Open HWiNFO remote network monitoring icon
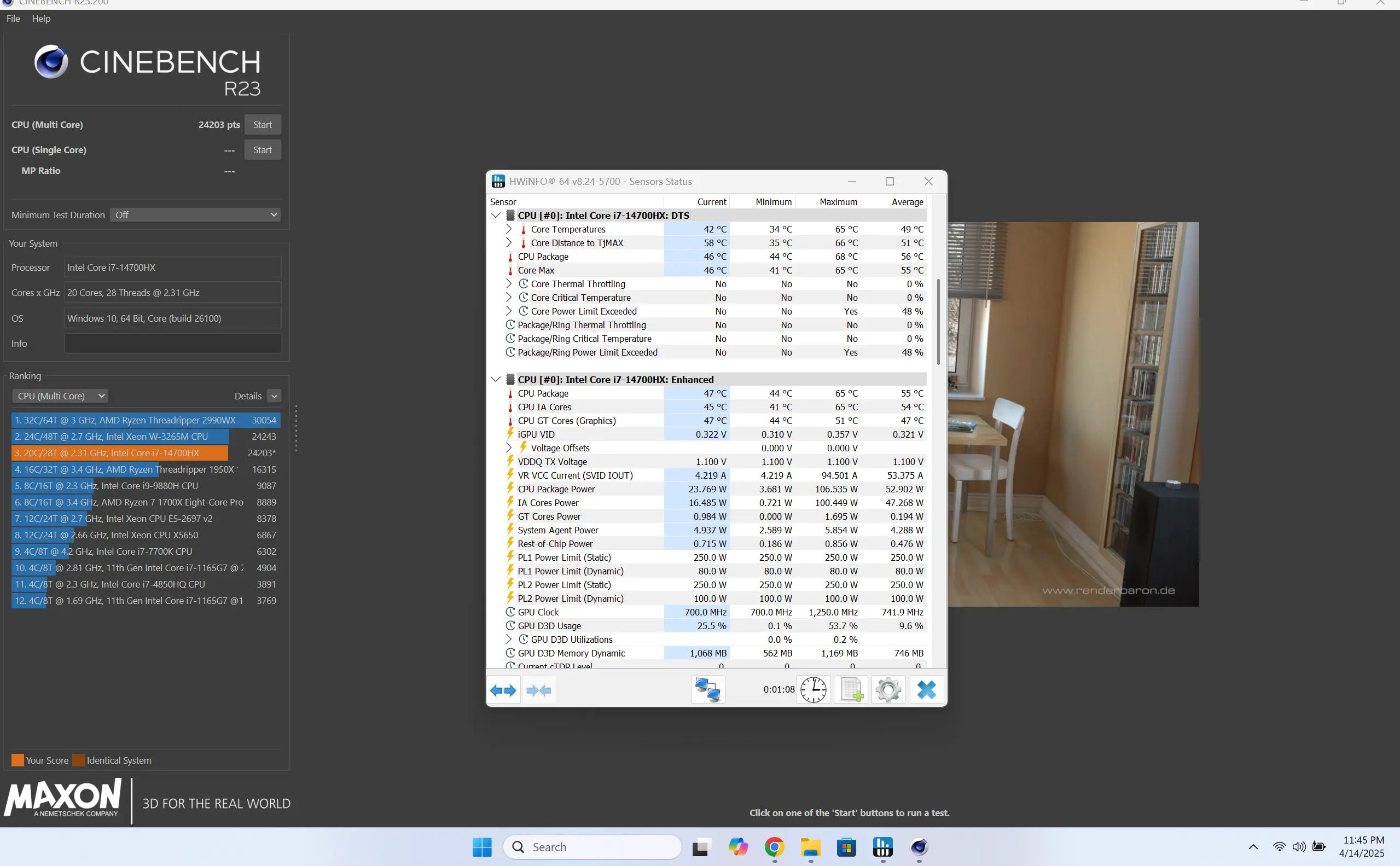This screenshot has height=866, width=1400. 708,690
